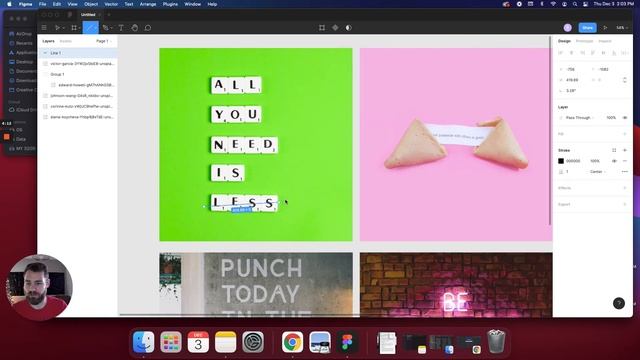Select the Text tool
640x360 pixels.
click(121, 28)
